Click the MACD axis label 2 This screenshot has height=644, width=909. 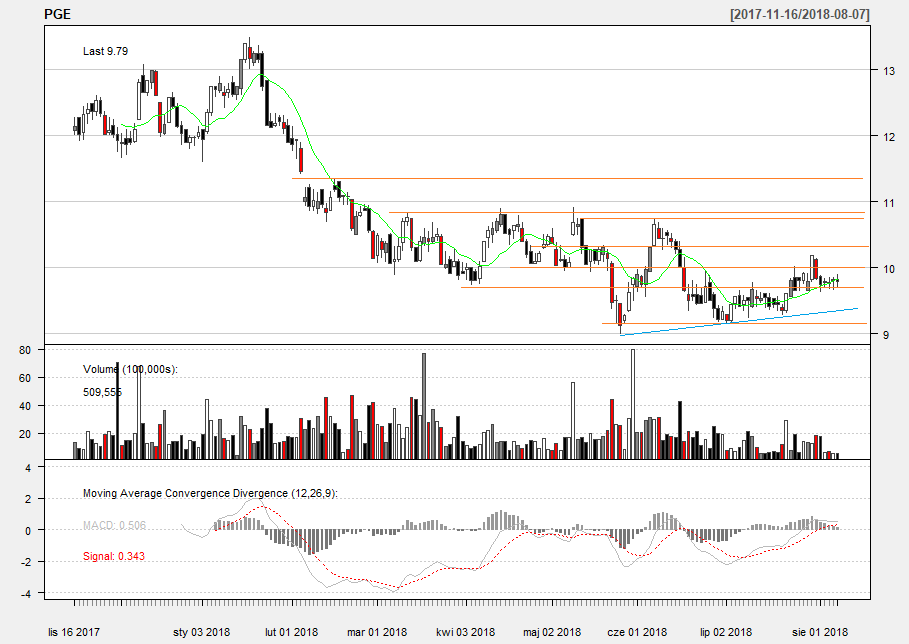(28, 499)
